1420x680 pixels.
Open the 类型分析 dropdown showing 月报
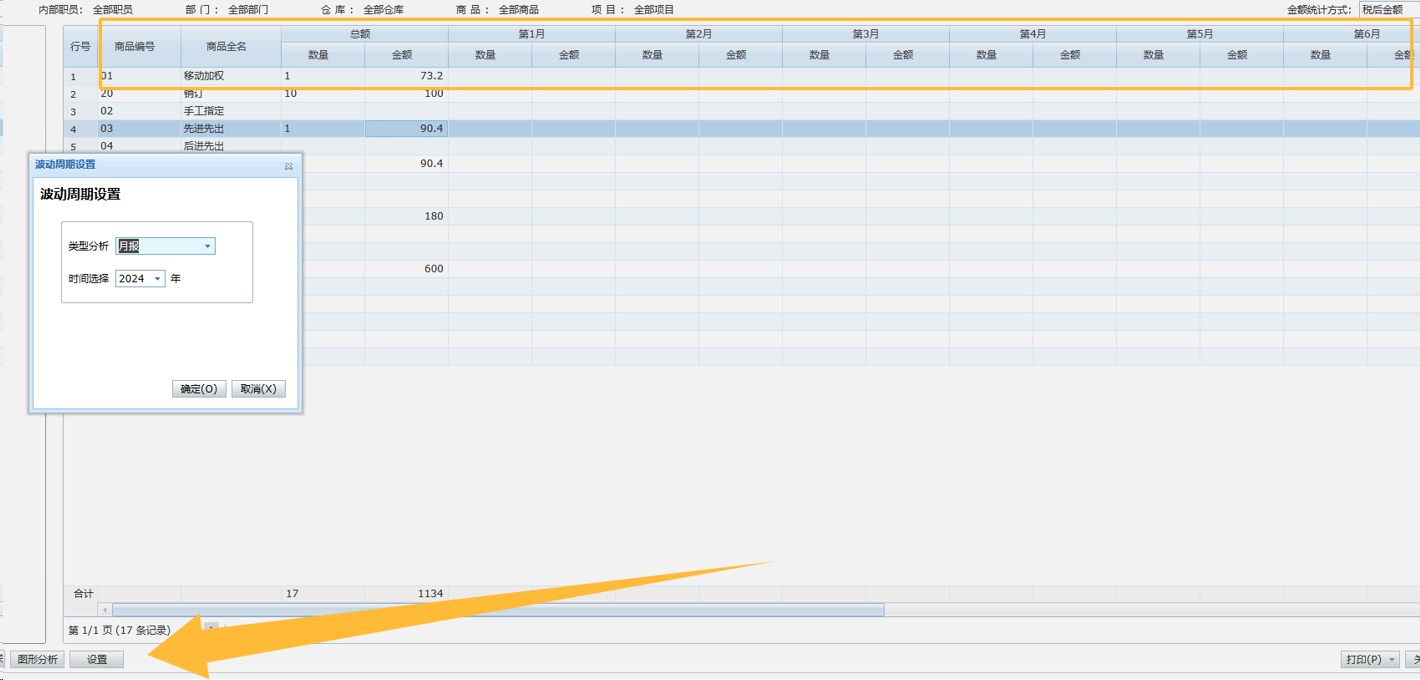pos(207,246)
